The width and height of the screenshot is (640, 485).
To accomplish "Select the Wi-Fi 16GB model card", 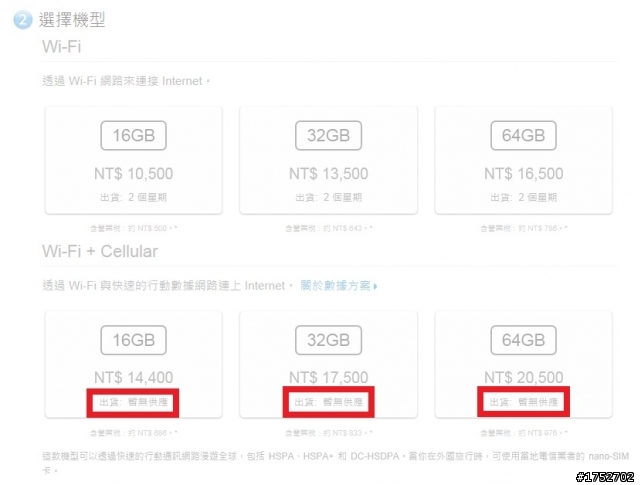I will pyautogui.click(x=133, y=160).
